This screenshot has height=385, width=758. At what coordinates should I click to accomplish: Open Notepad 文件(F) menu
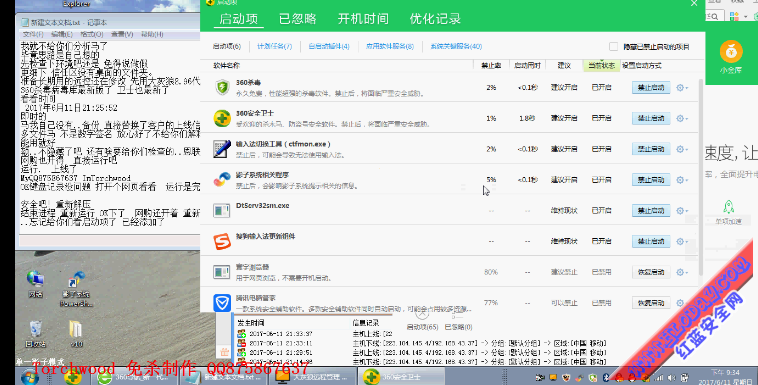pyautogui.click(x=33, y=34)
